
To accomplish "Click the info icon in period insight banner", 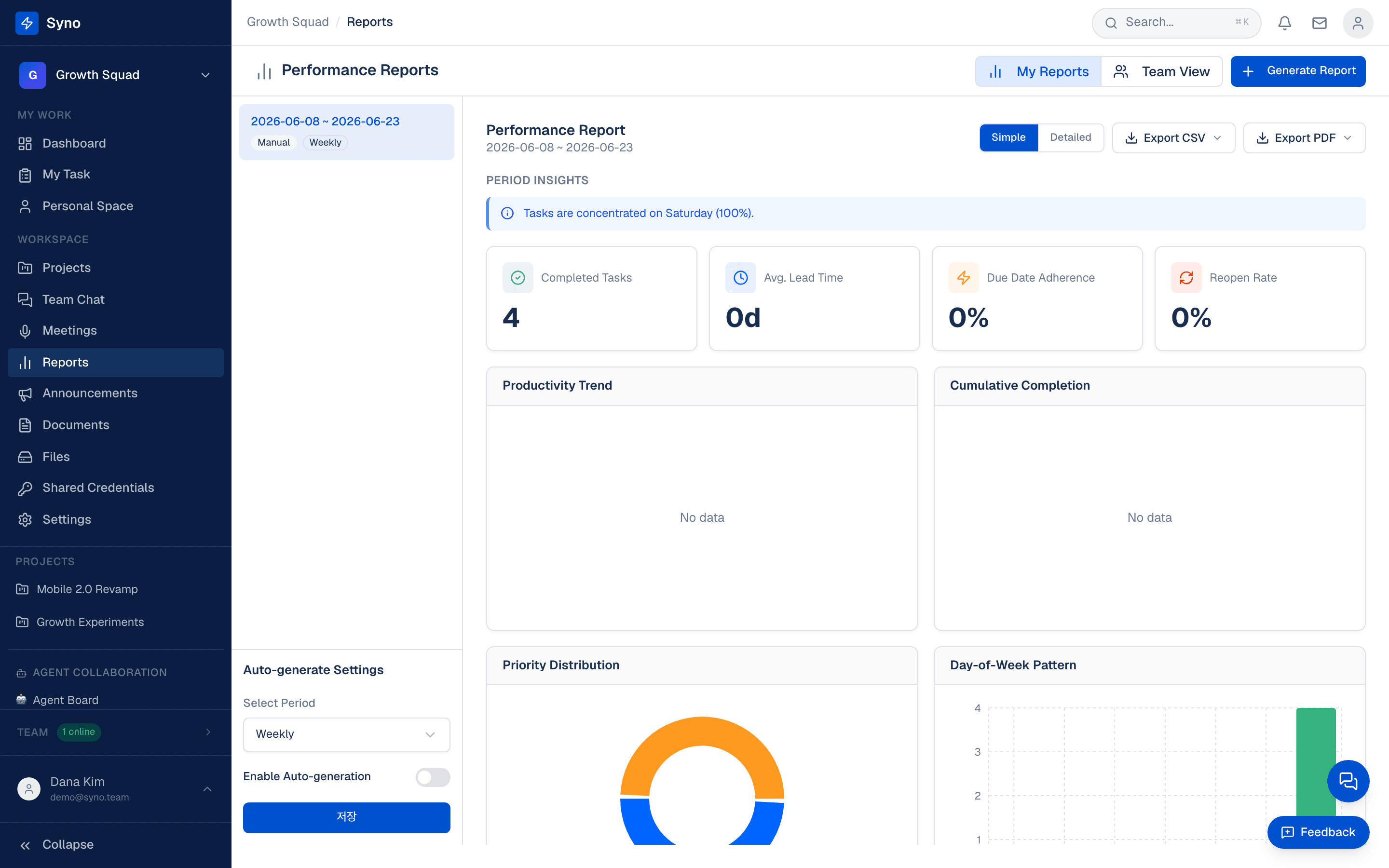I will point(507,213).
